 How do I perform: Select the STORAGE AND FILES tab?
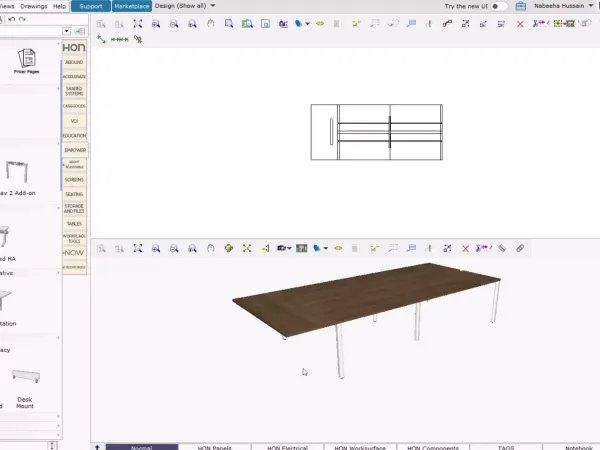74,209
